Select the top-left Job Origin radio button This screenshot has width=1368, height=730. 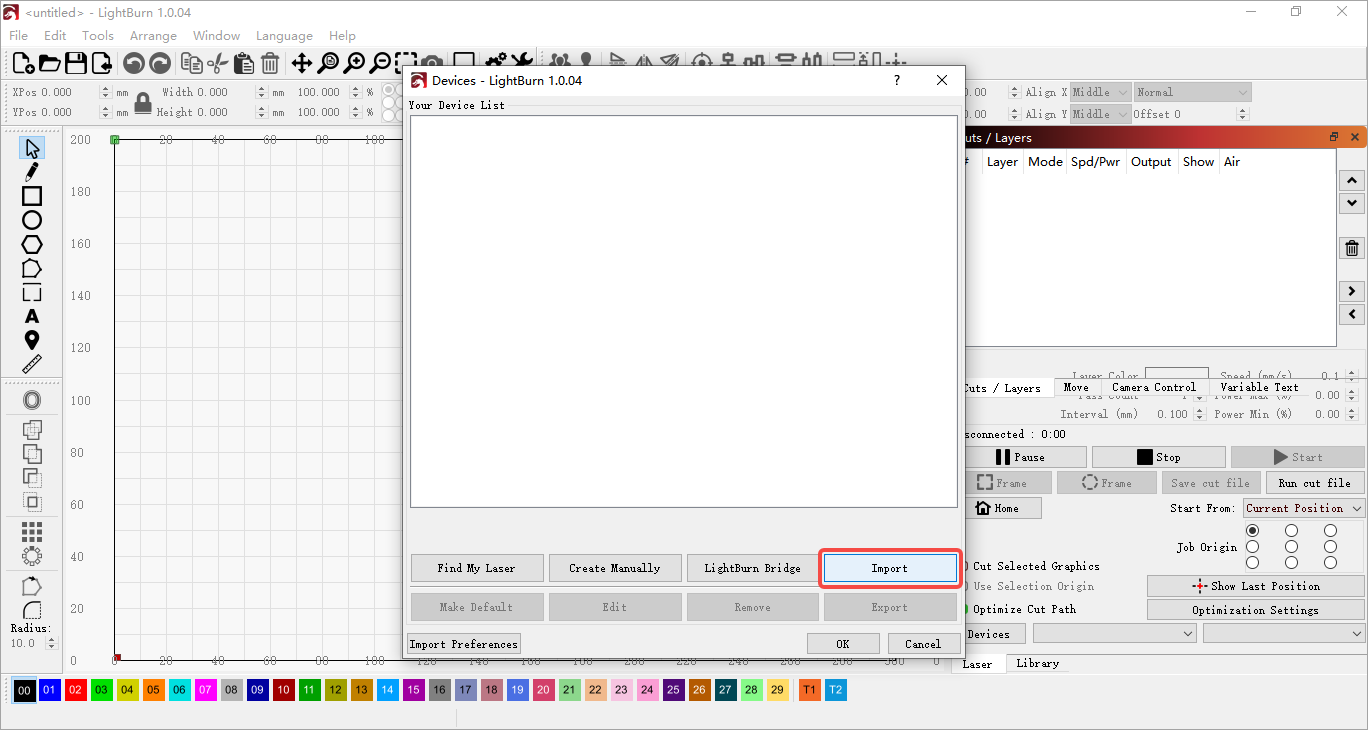[x=1253, y=530]
